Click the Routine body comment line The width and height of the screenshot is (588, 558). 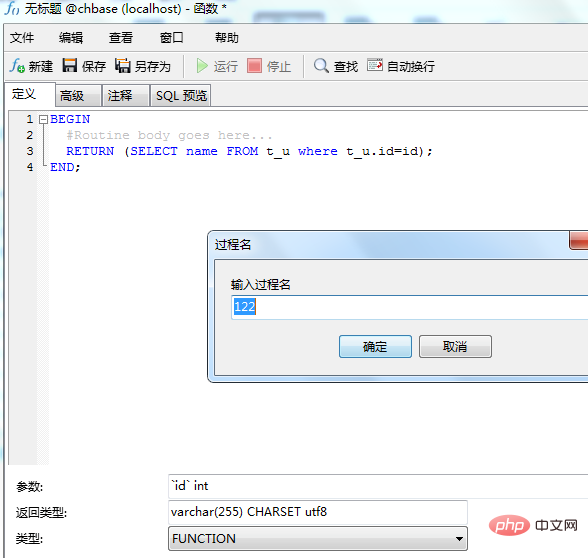click(x=169, y=135)
